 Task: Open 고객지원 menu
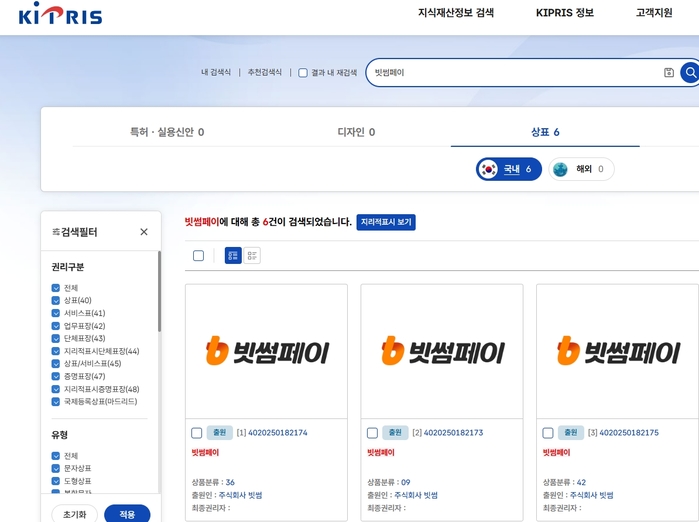pyautogui.click(x=654, y=12)
